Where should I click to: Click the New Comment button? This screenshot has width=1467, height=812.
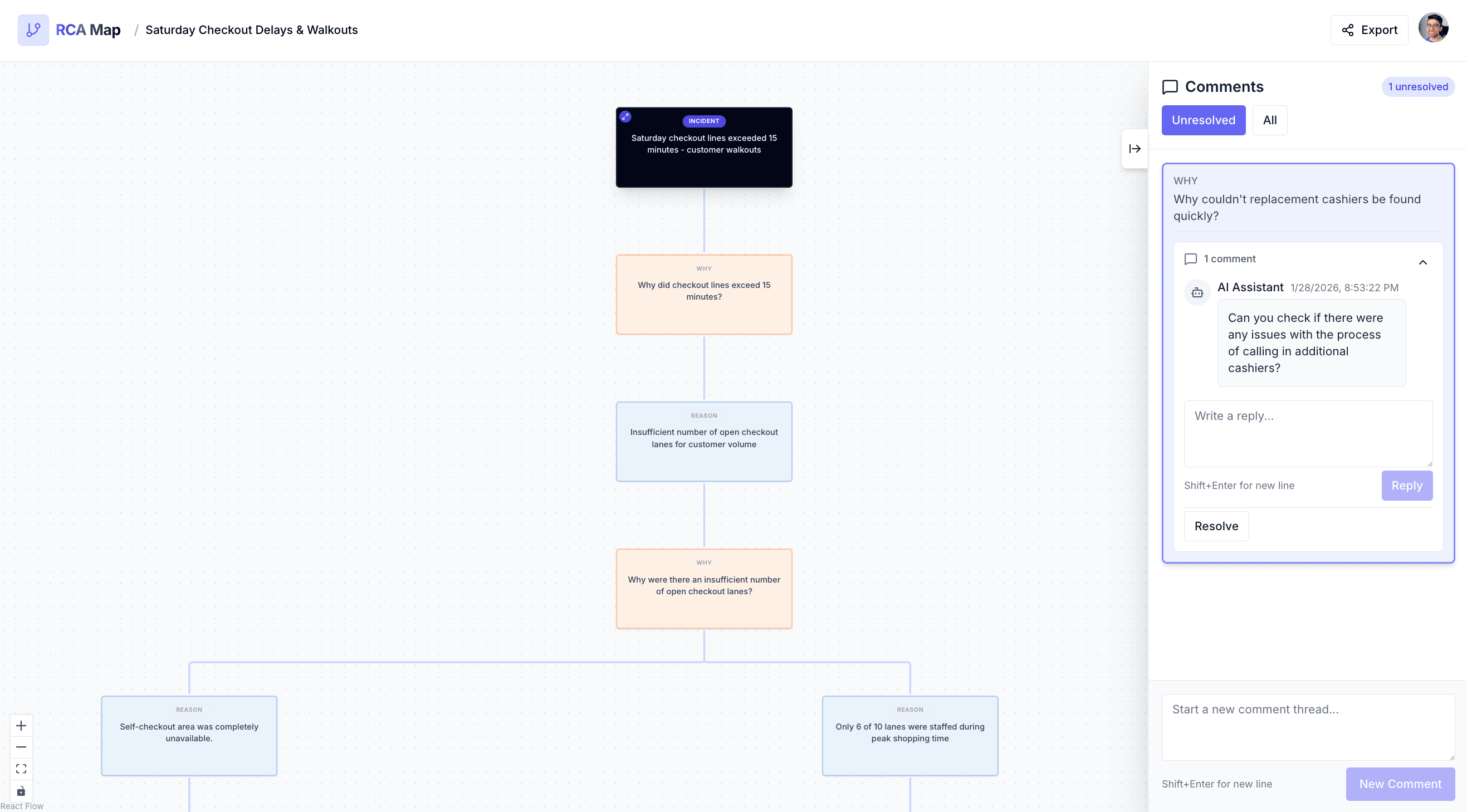(x=1400, y=784)
